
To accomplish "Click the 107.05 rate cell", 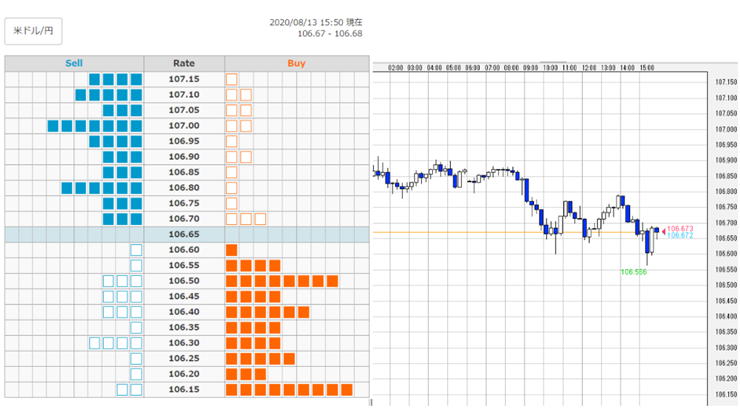I will pyautogui.click(x=184, y=110).
